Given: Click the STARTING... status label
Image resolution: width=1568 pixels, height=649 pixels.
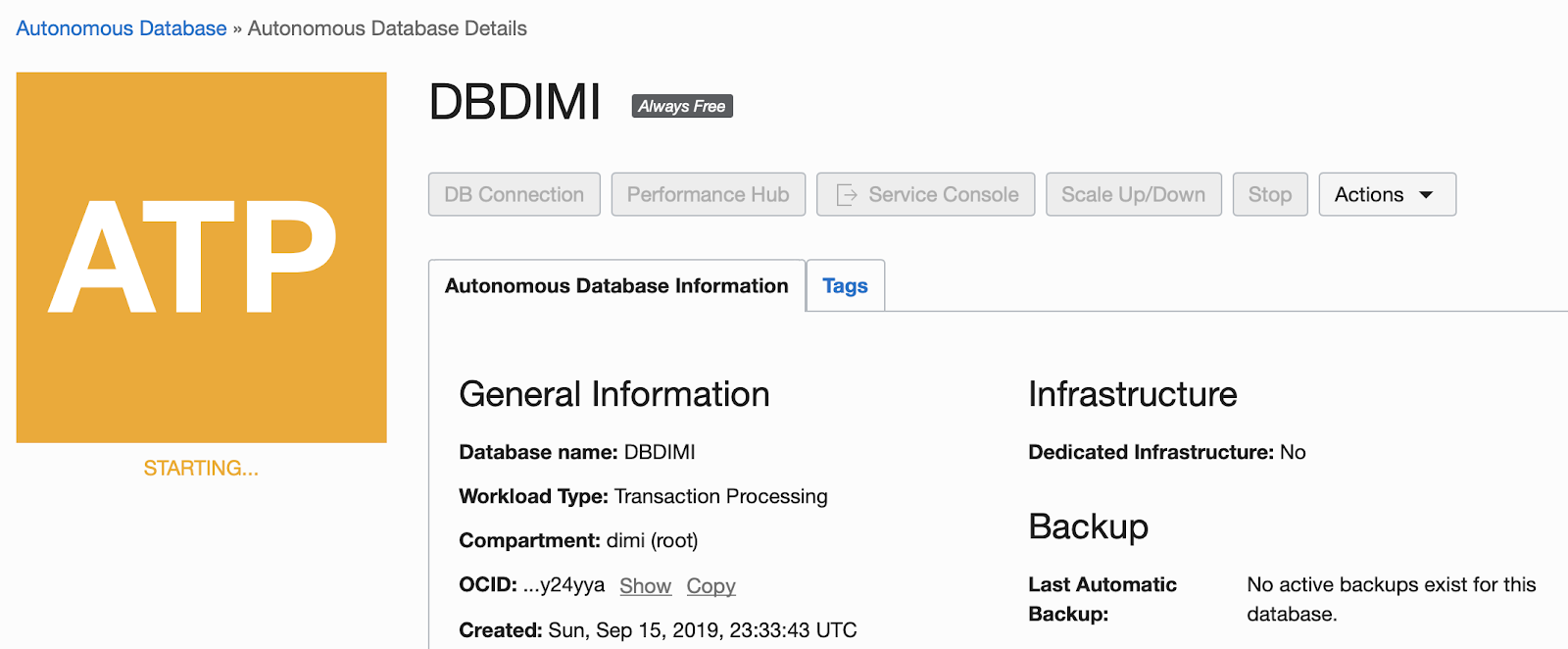Looking at the screenshot, I should coord(201,469).
